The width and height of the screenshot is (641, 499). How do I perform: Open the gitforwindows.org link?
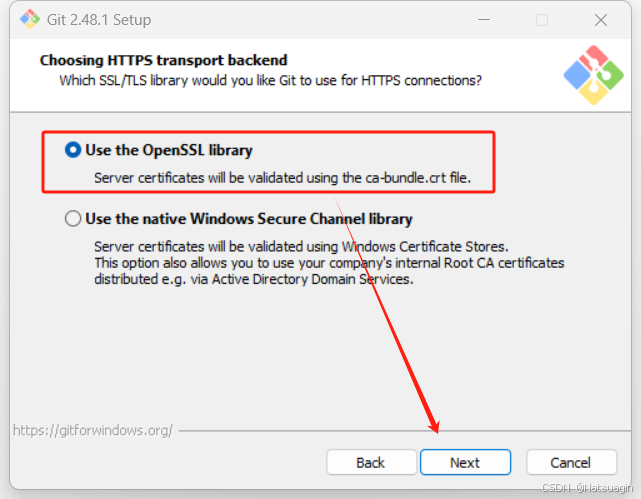point(93,430)
